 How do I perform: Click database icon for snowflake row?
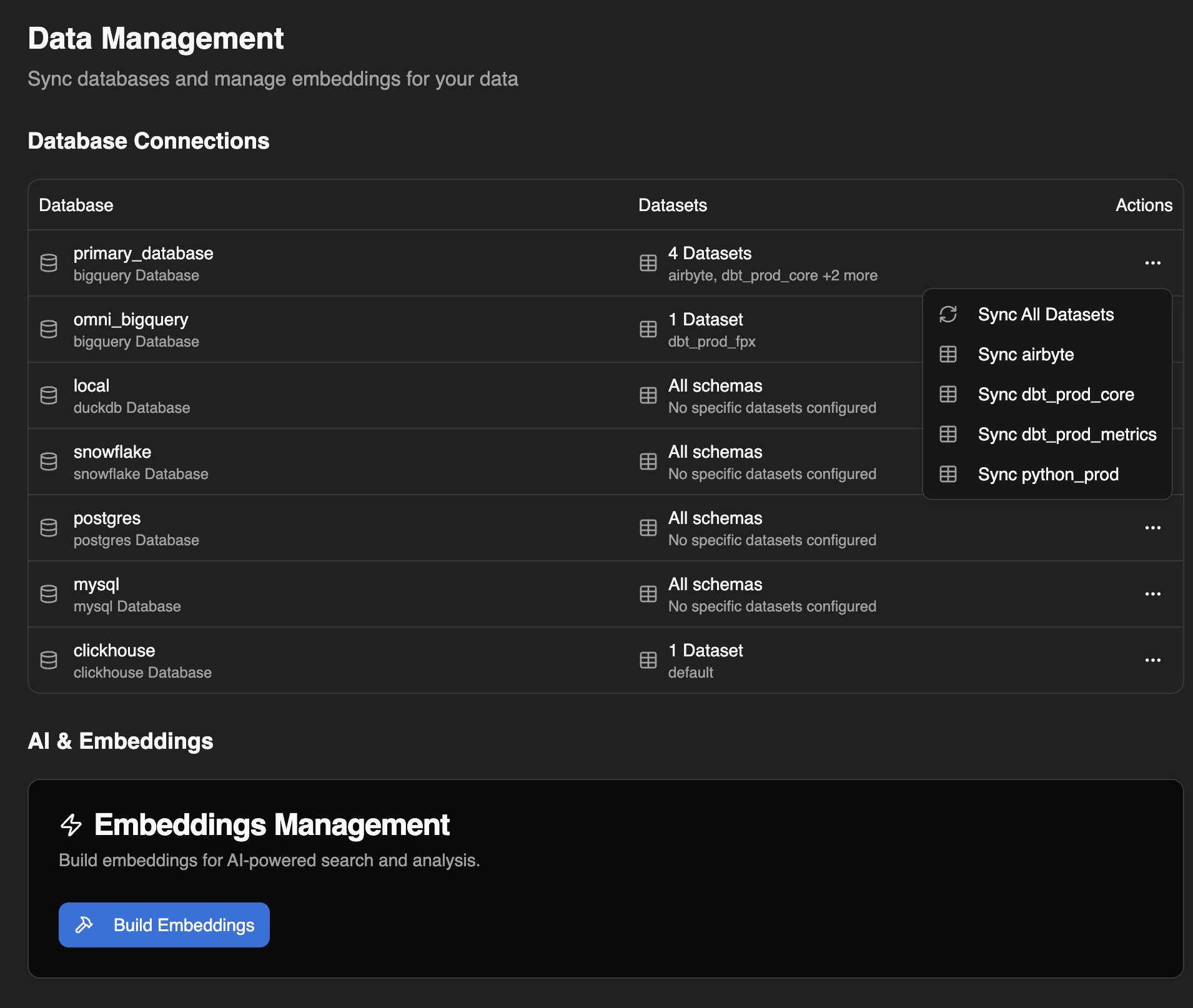coord(49,462)
